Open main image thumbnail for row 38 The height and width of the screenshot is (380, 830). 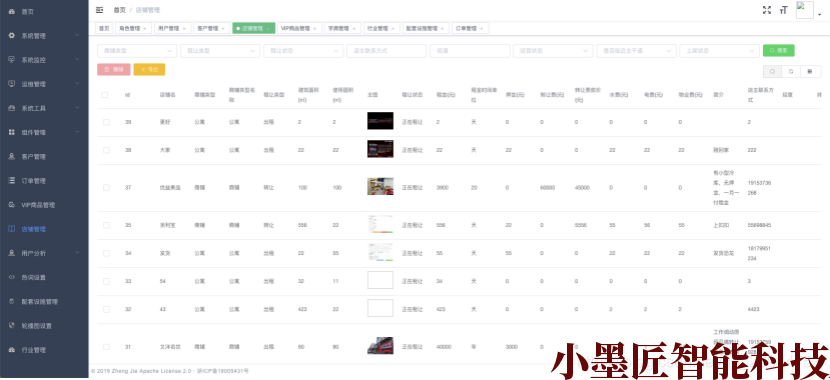tap(380, 149)
